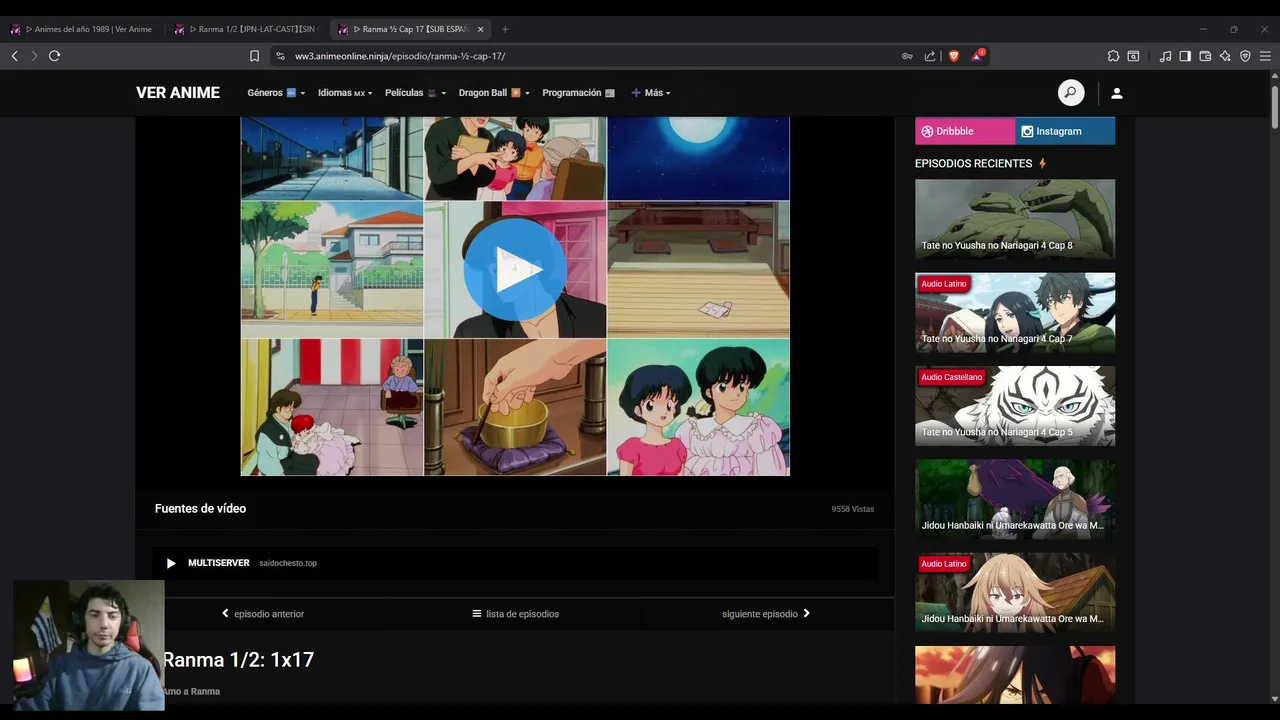The image size is (1280, 720).
Task: Click the share icon in address bar
Action: tap(930, 56)
